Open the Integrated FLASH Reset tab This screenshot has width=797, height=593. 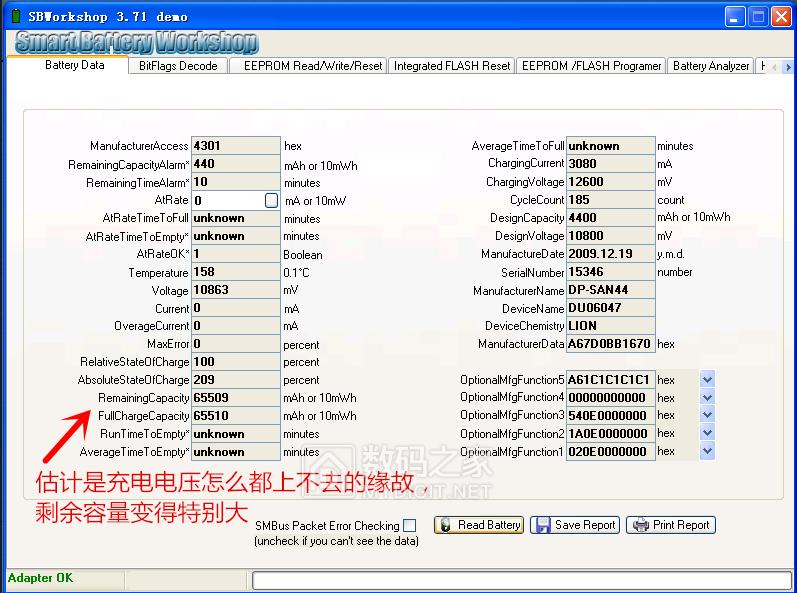click(x=451, y=66)
